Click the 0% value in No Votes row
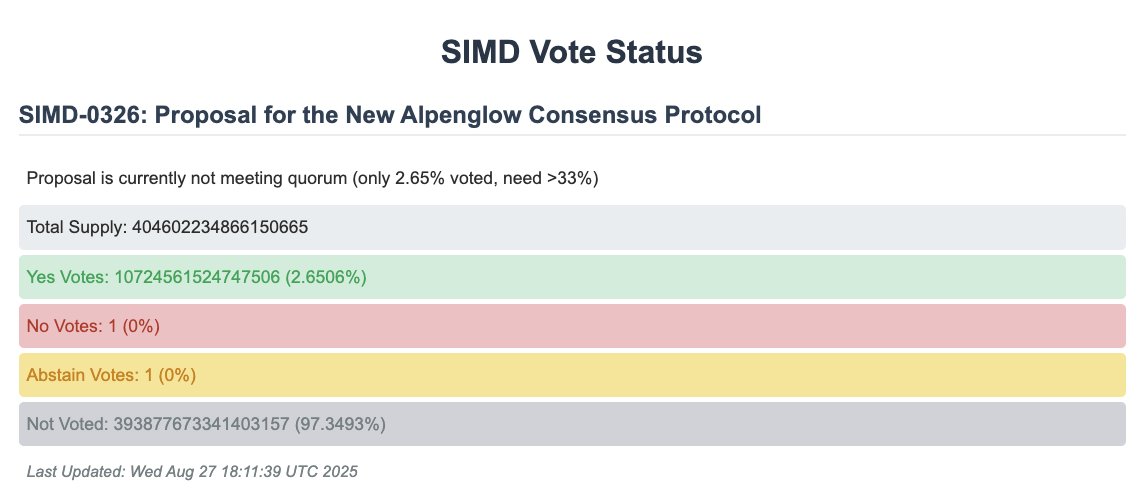This screenshot has height=495, width=1143. pos(143,326)
